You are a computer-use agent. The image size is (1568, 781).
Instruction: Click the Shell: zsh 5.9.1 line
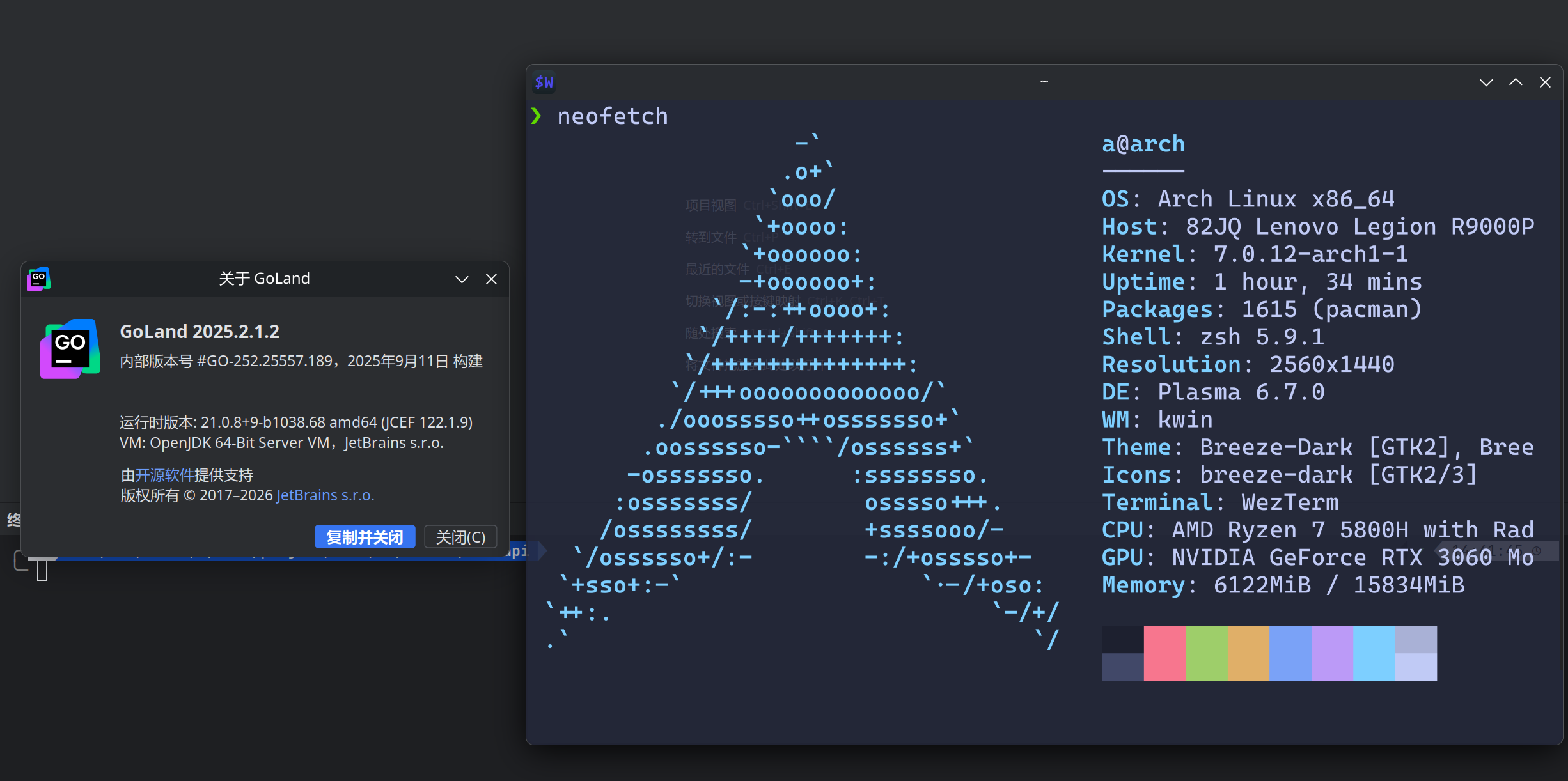click(1213, 337)
